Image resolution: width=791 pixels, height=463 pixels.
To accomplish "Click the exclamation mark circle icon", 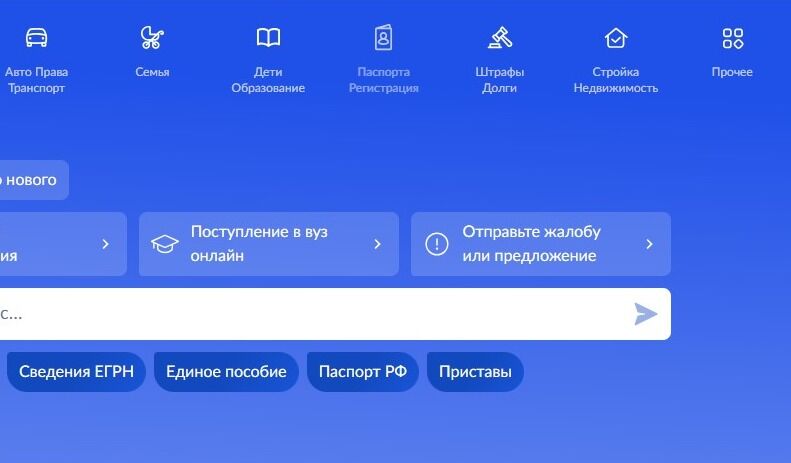I will 437,244.
